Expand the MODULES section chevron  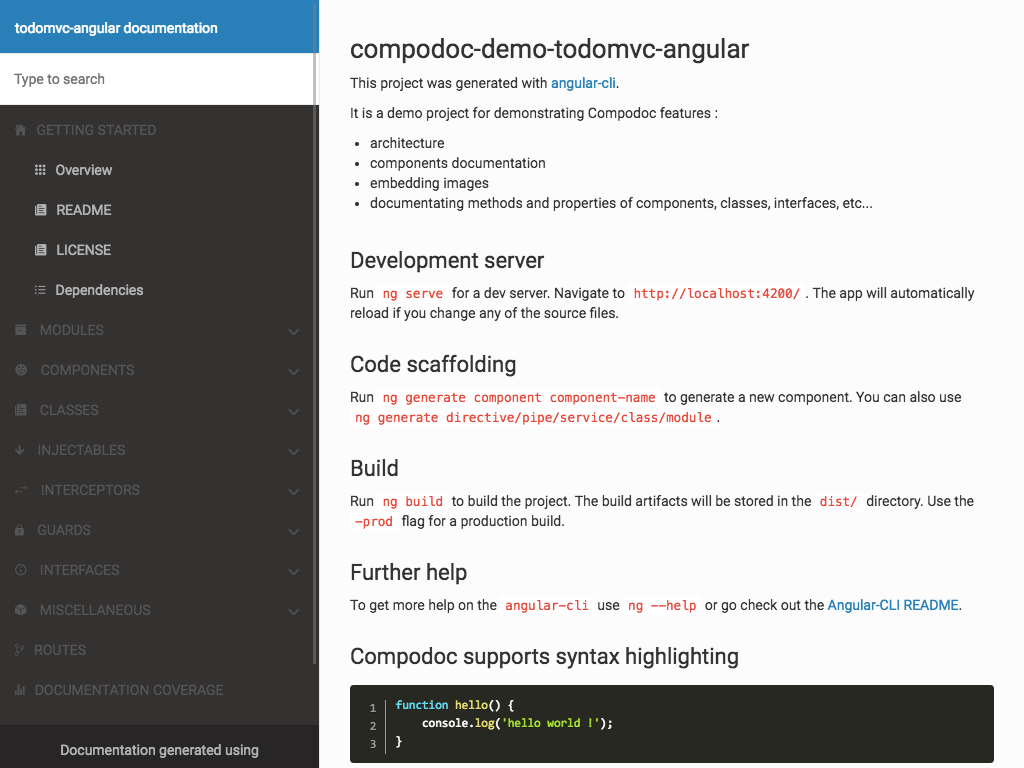pos(293,330)
